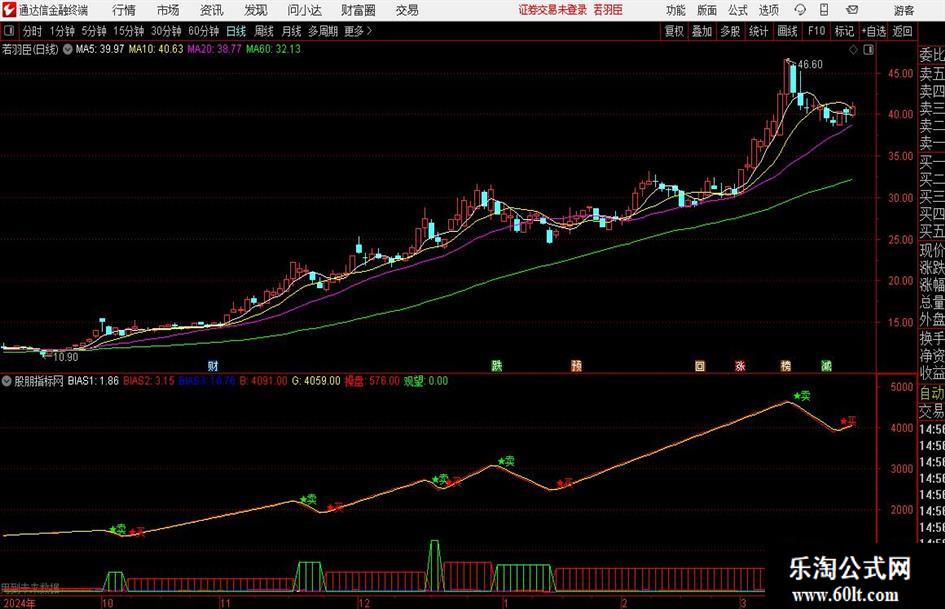This screenshot has height=609, width=945.
Task: Click the MA10: 40.63 indicator value
Action: pos(155,49)
